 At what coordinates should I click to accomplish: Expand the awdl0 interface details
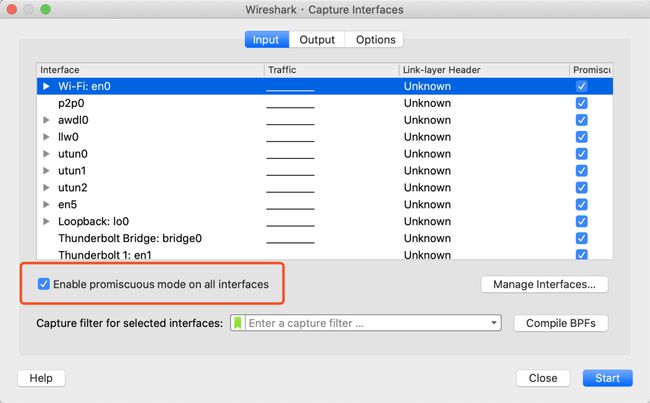(46, 120)
